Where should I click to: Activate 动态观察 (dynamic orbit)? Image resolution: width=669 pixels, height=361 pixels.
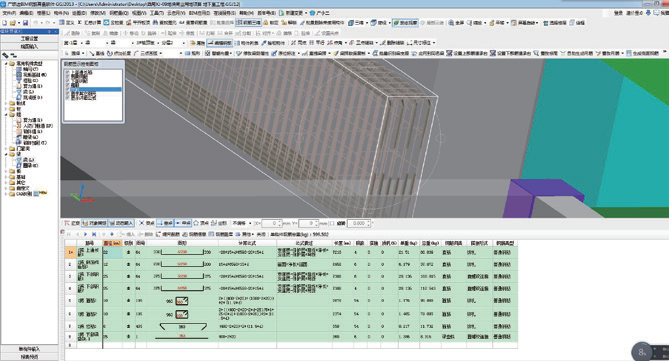click(x=405, y=23)
